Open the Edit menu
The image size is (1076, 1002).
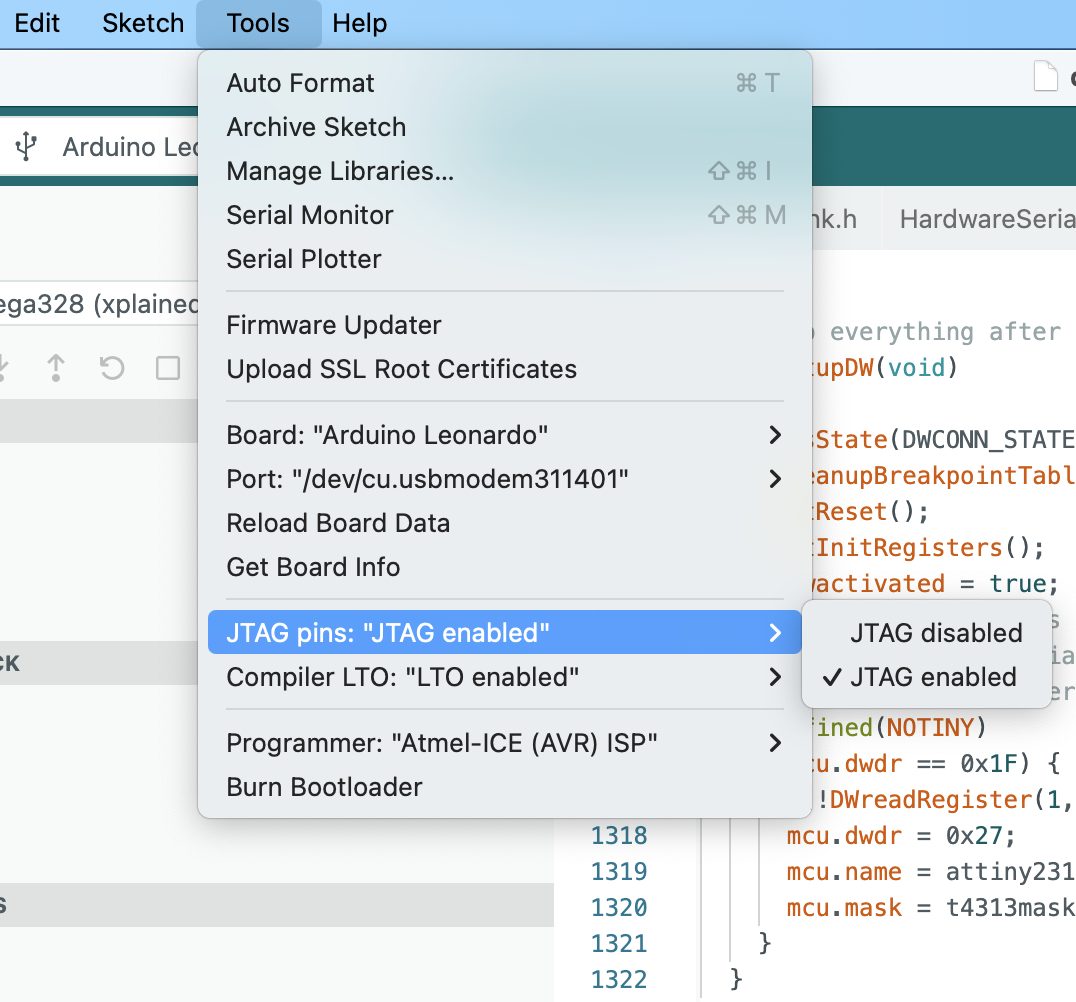[x=37, y=23]
